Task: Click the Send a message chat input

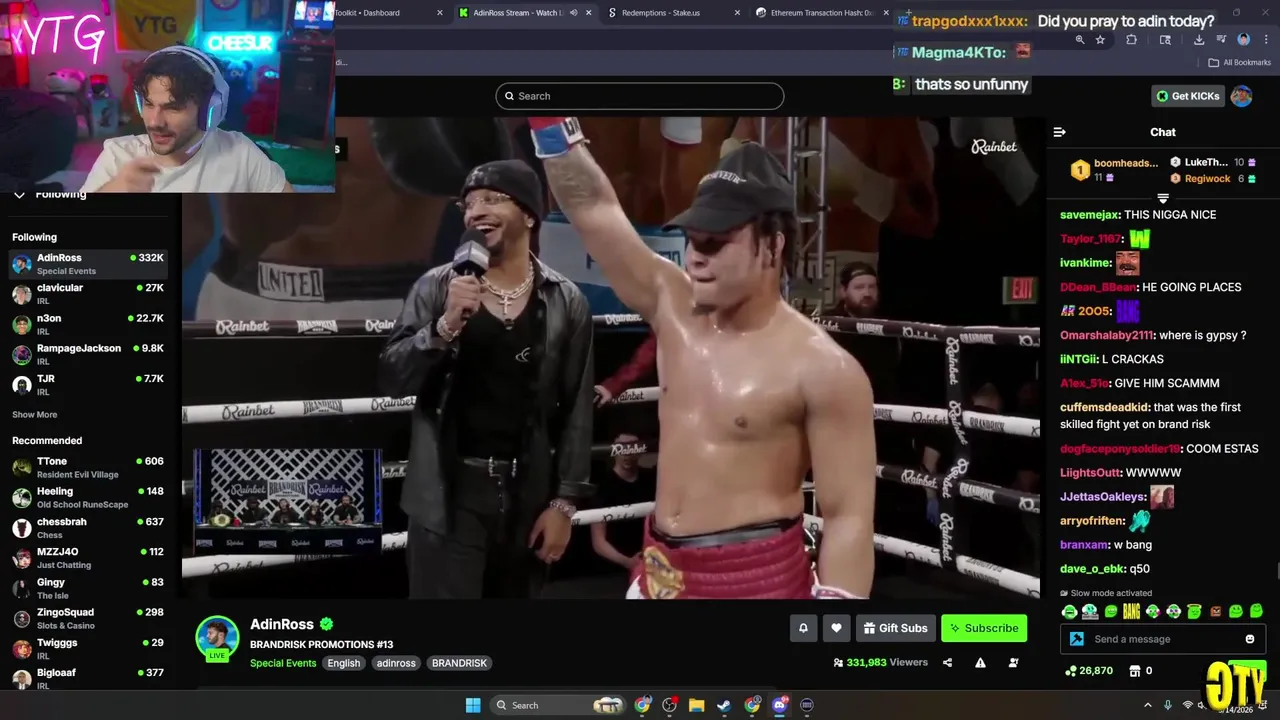Action: click(1162, 639)
